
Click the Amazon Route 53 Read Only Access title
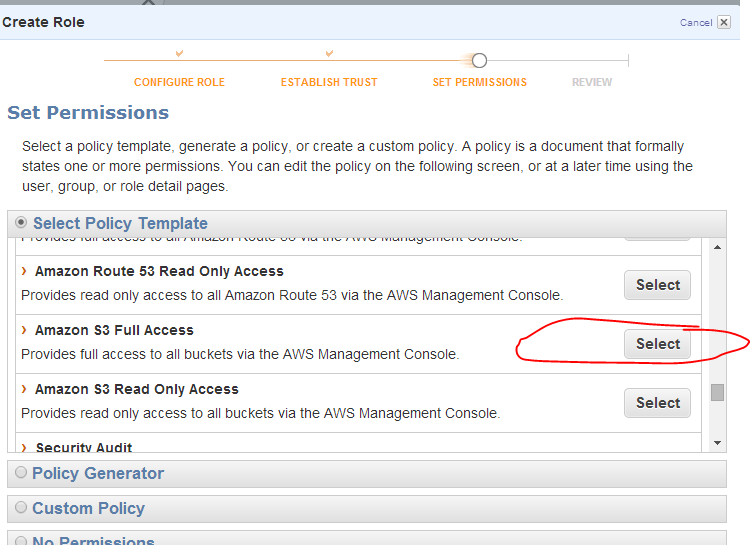(159, 271)
